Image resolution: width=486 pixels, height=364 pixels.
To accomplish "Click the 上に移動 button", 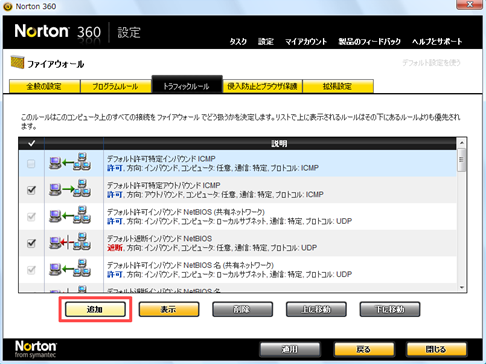I will point(316,309).
